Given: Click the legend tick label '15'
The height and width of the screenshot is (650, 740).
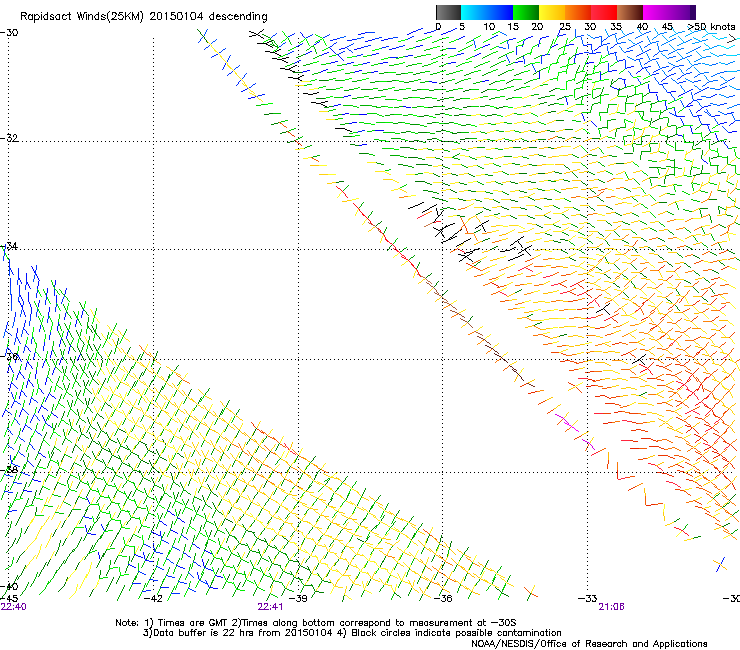Looking at the screenshot, I should pos(513,27).
